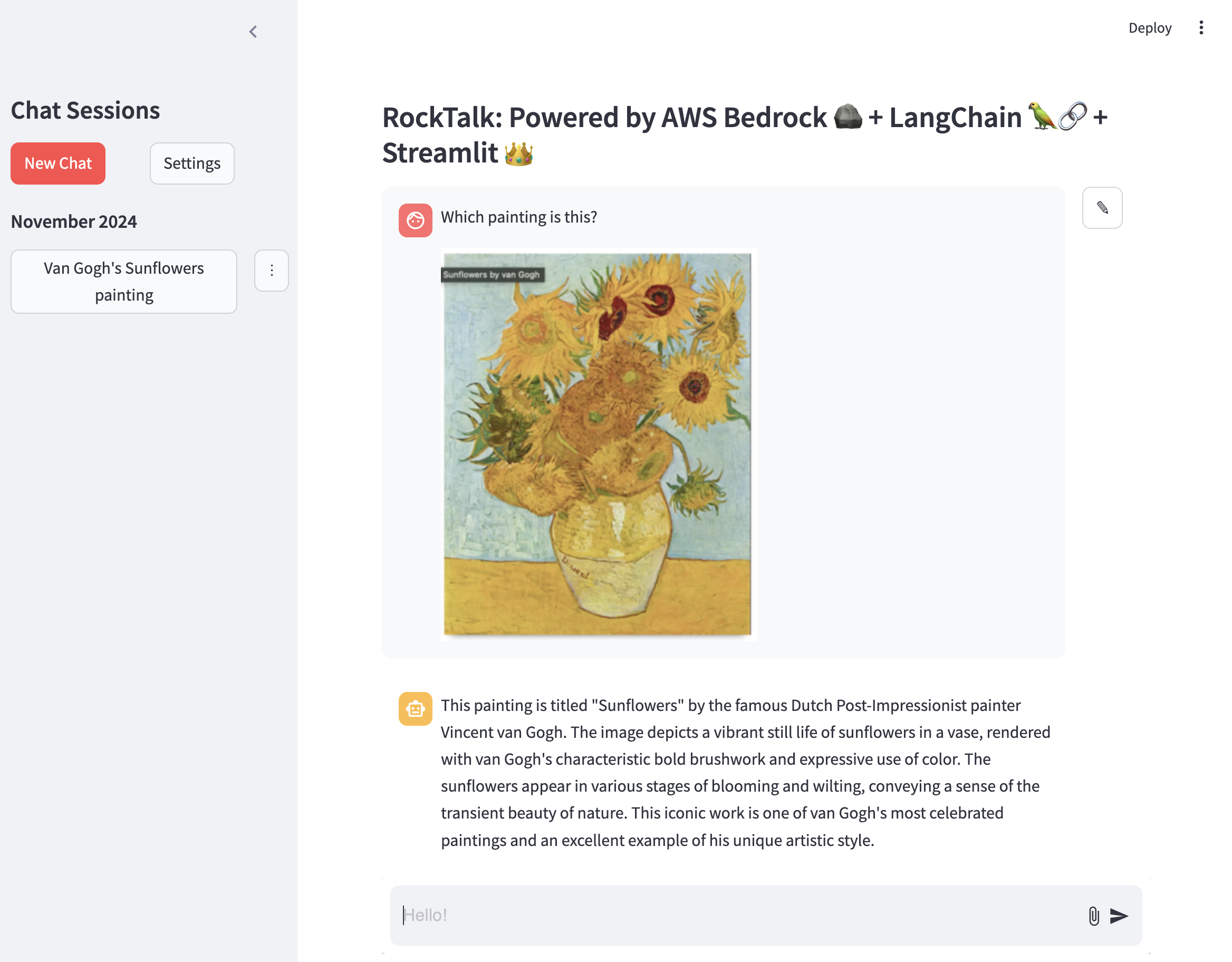Click the "Chat Sessions" sidebar heading
This screenshot has height=962, width=1232.
[85, 110]
